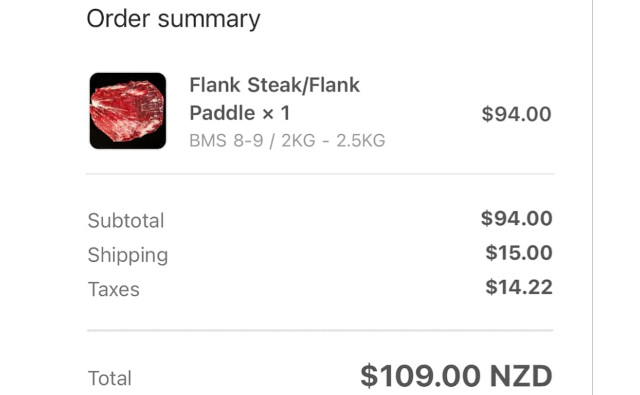Click the 2KG - 2.5KG weight text
Viewport: 640px width, 395px height.
coord(333,141)
